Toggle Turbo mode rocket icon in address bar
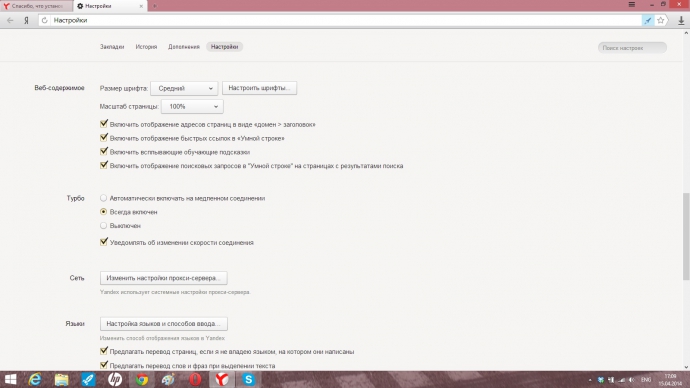690x388 pixels. click(x=648, y=20)
